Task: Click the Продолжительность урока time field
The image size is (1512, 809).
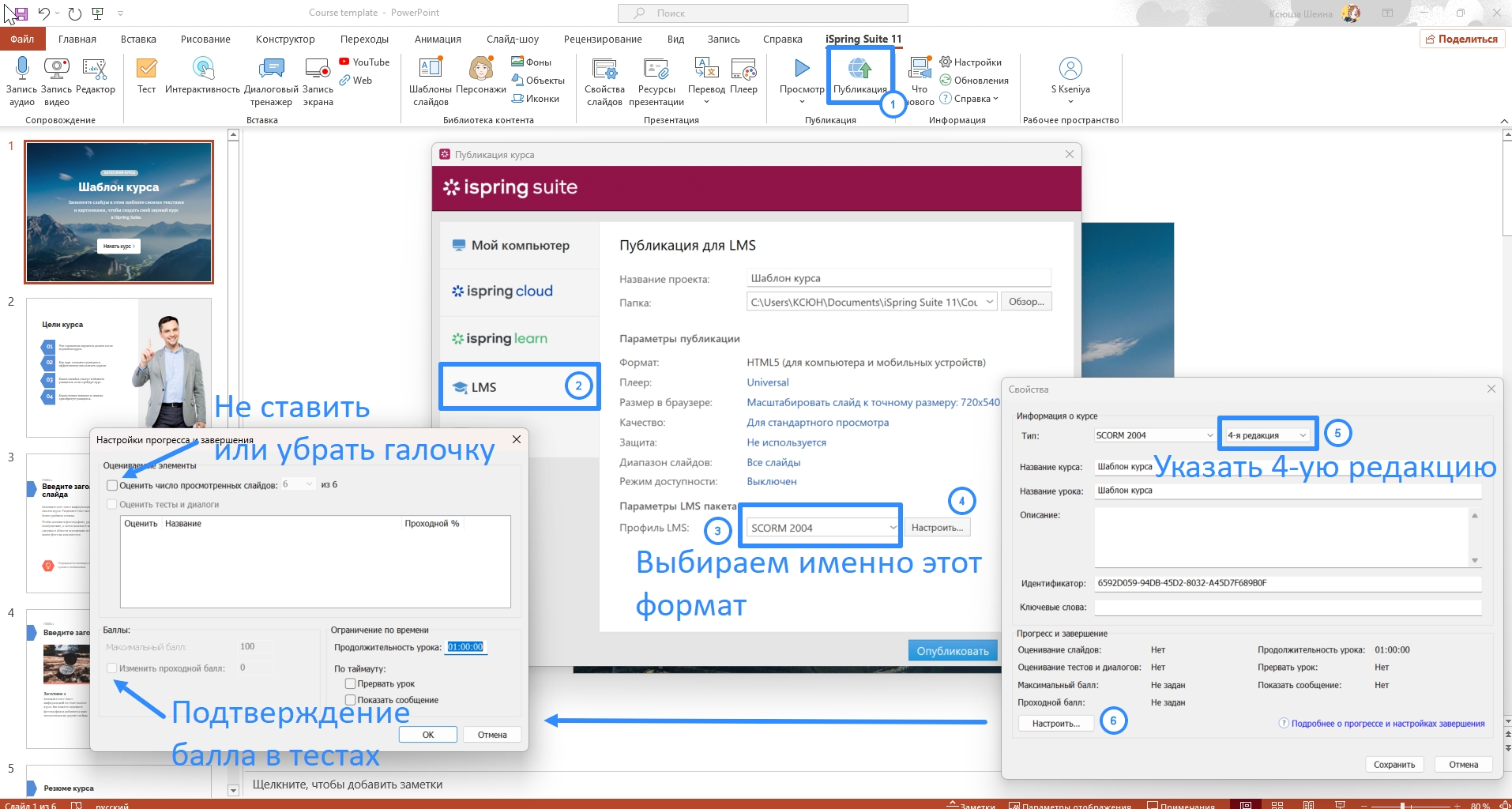Action: pos(465,647)
